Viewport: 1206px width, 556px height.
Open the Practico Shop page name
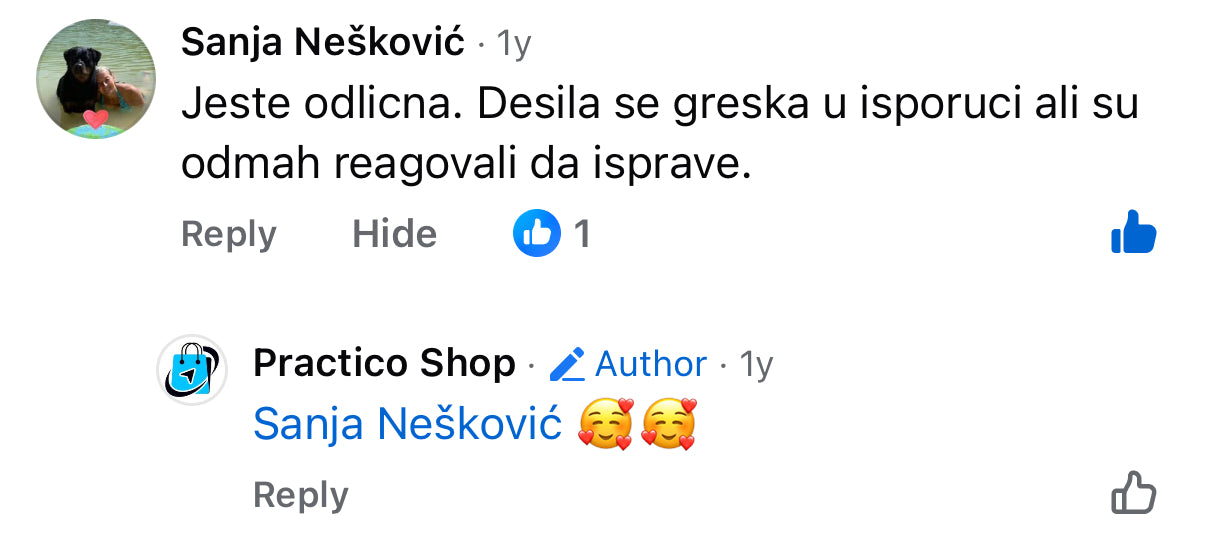pos(384,363)
